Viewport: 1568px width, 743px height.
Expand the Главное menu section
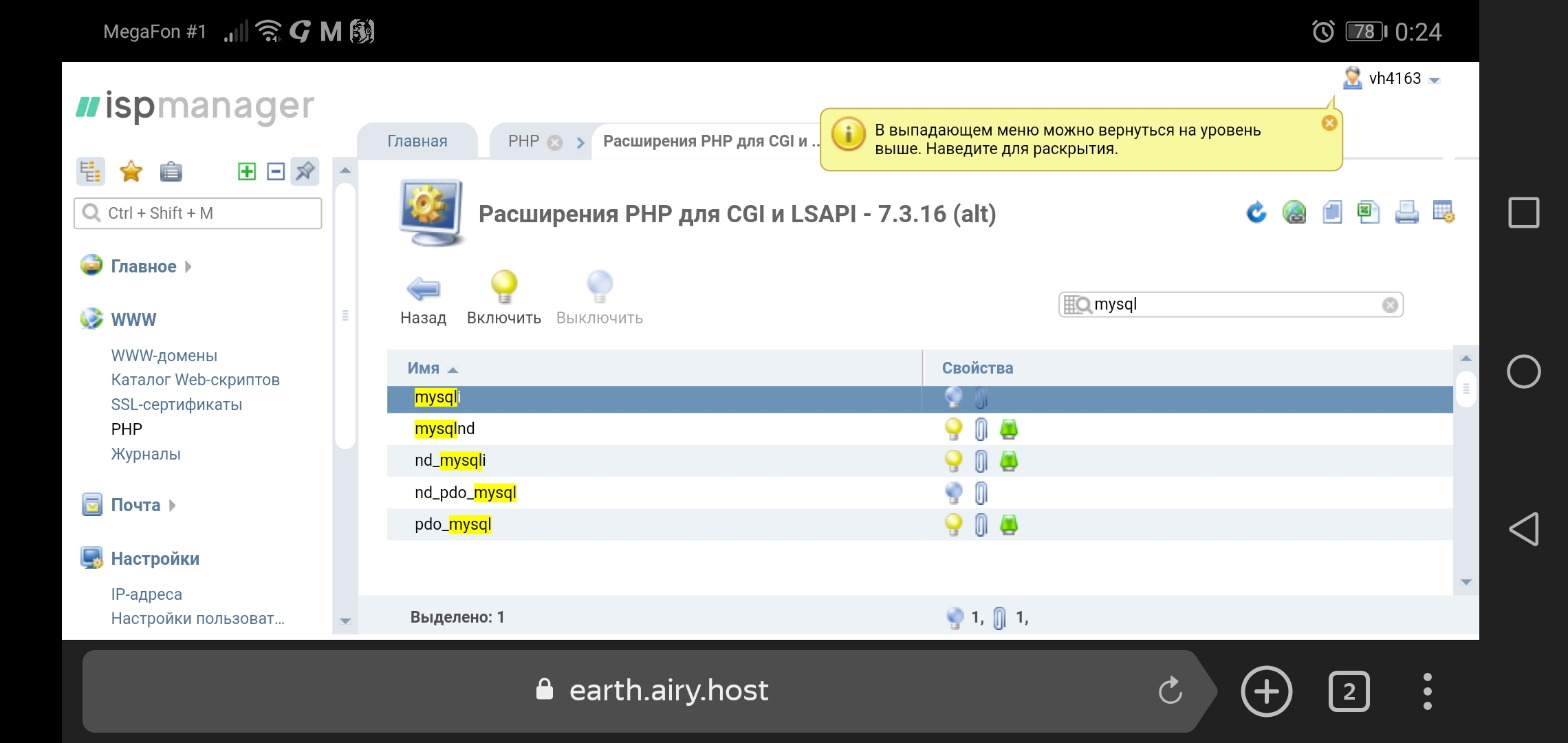(x=143, y=266)
